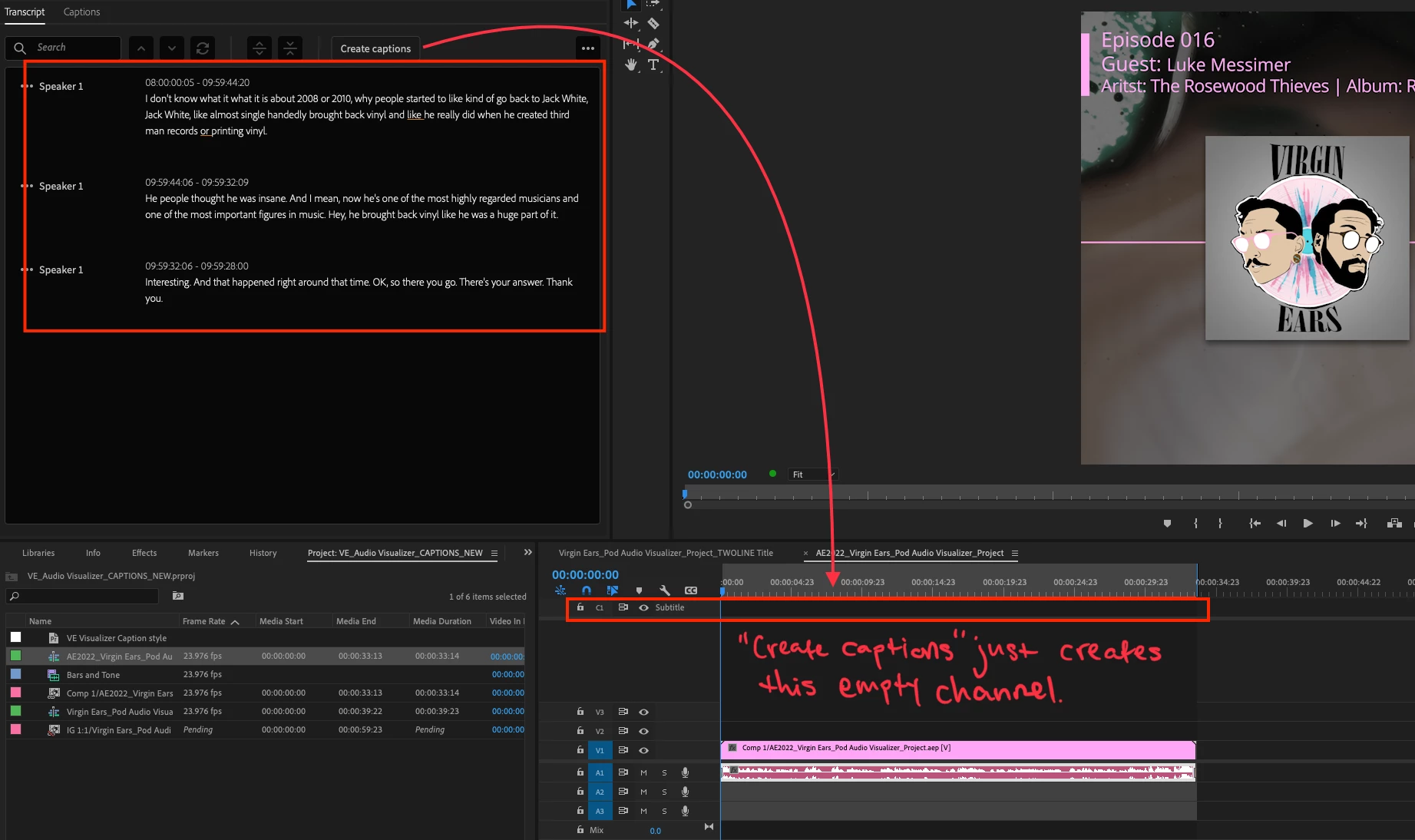Click pink label swatch of IG 1:1 item
1415x840 pixels.
tap(15, 729)
